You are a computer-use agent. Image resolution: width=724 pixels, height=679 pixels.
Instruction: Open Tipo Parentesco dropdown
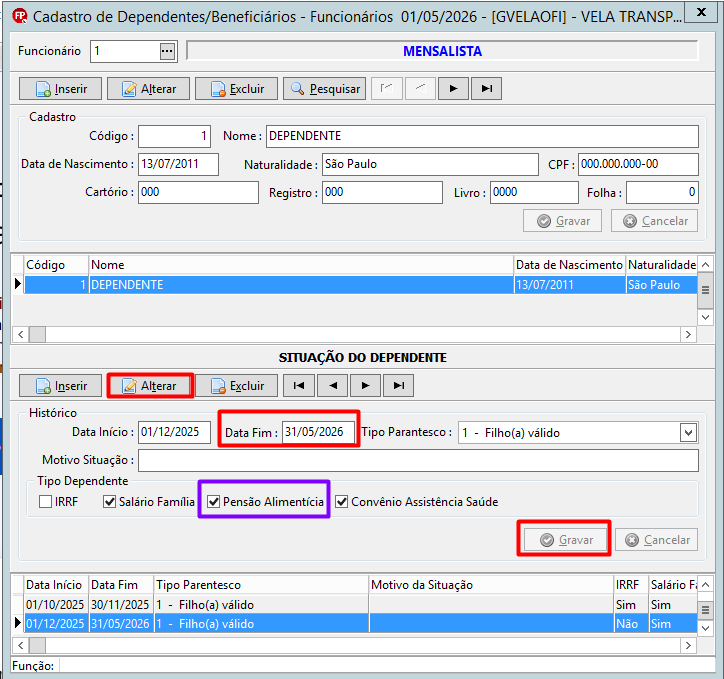[688, 433]
